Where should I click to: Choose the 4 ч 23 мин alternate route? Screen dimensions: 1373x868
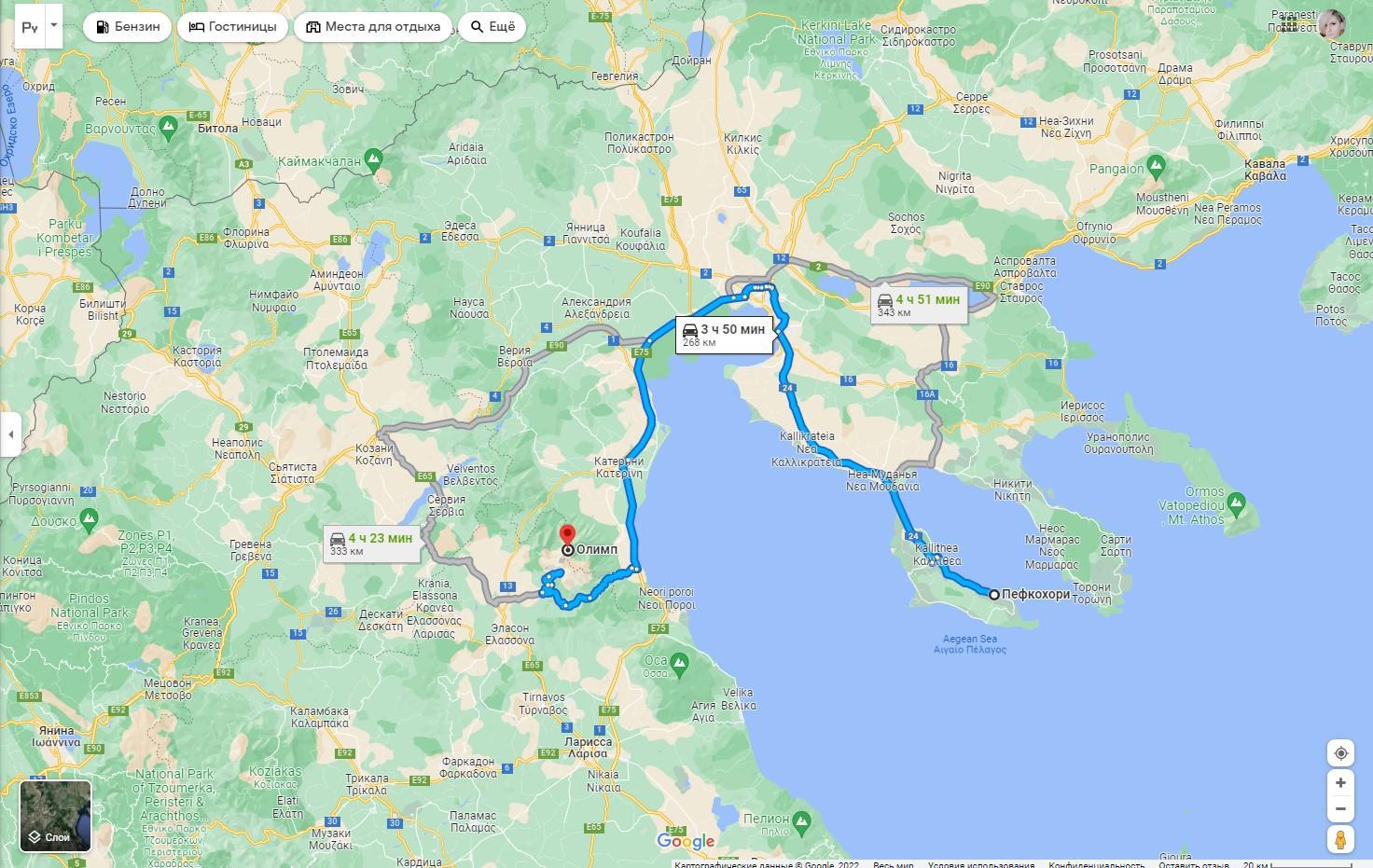(371, 544)
